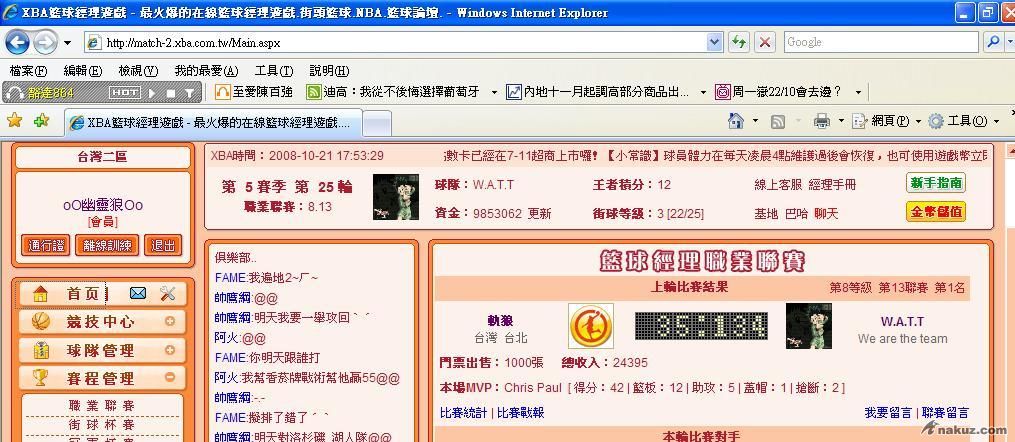Open the 內地十一月起調高部分商品出 link
The width and height of the screenshot is (1015, 442).
(597, 92)
